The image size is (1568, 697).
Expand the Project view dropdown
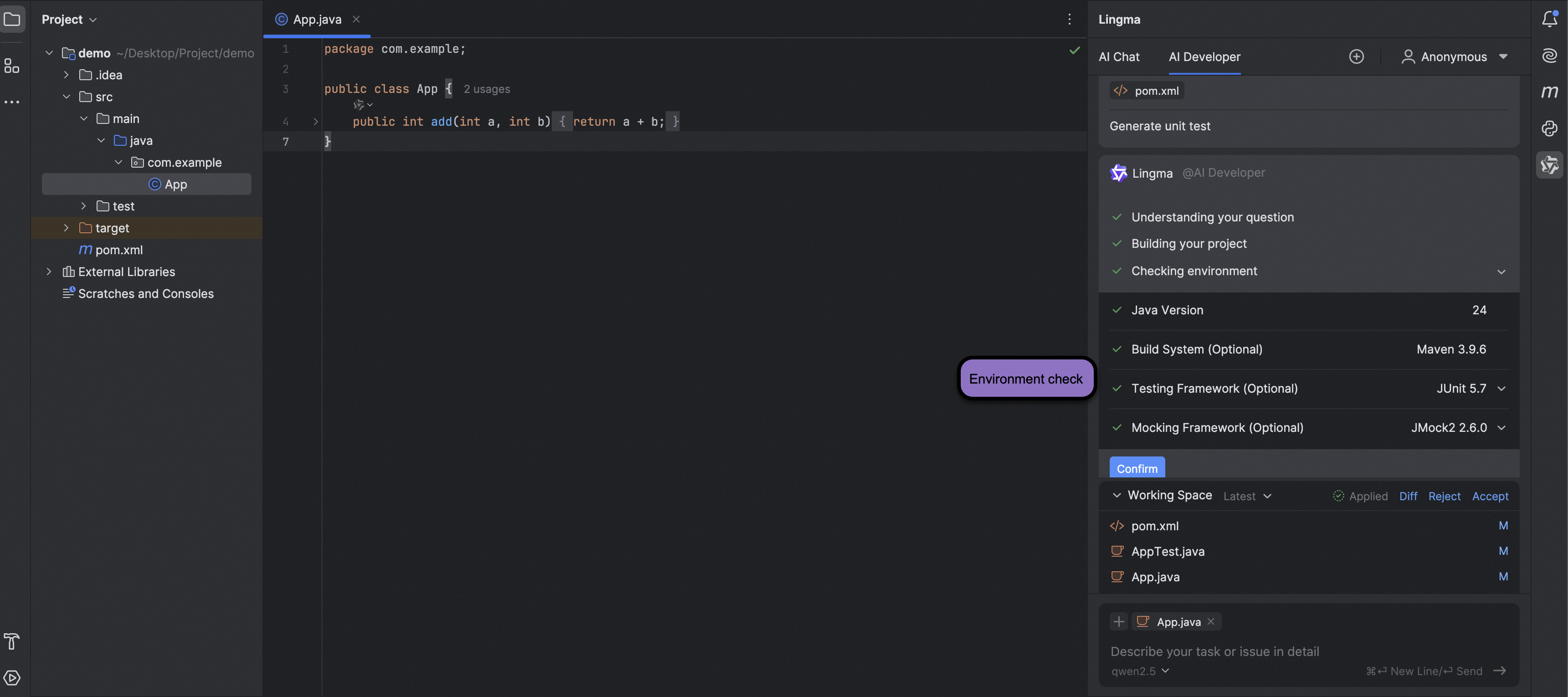(x=69, y=20)
